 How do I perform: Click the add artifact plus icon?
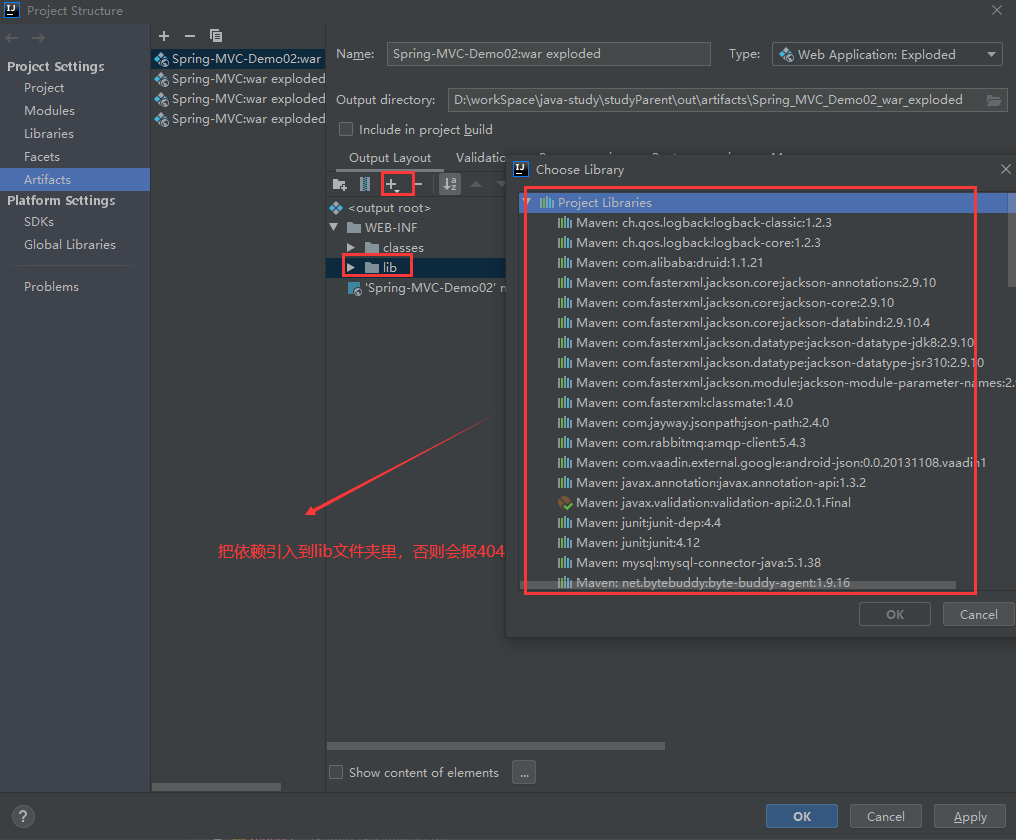tap(164, 36)
